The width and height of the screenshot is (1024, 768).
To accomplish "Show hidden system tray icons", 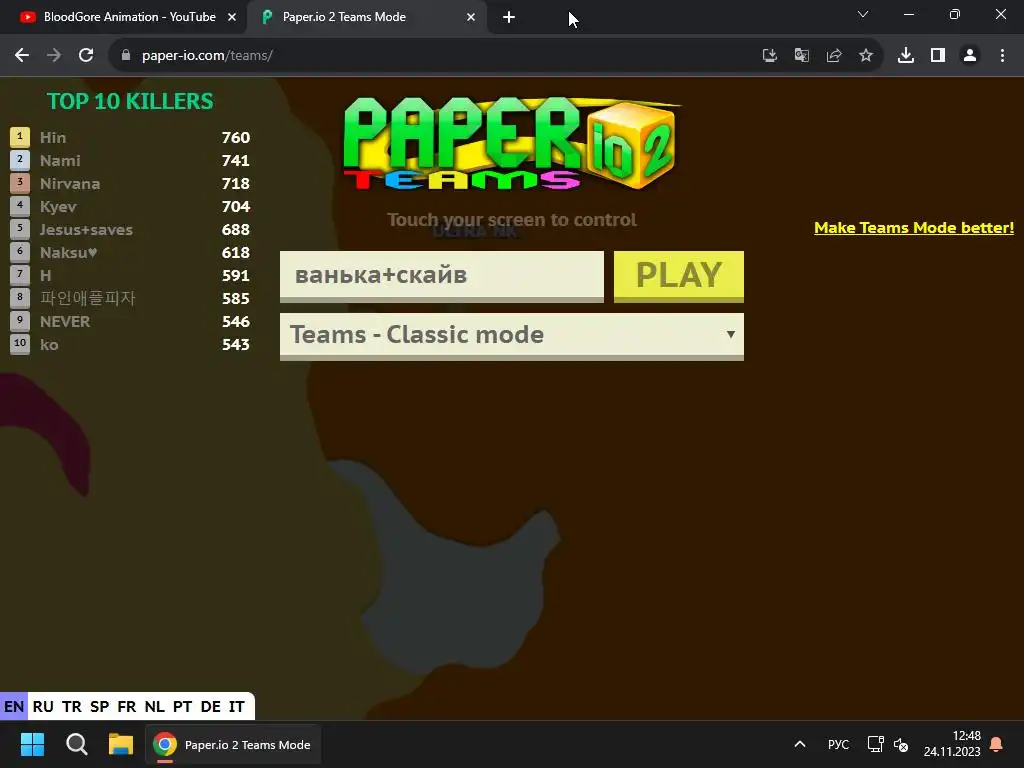I will (799, 744).
